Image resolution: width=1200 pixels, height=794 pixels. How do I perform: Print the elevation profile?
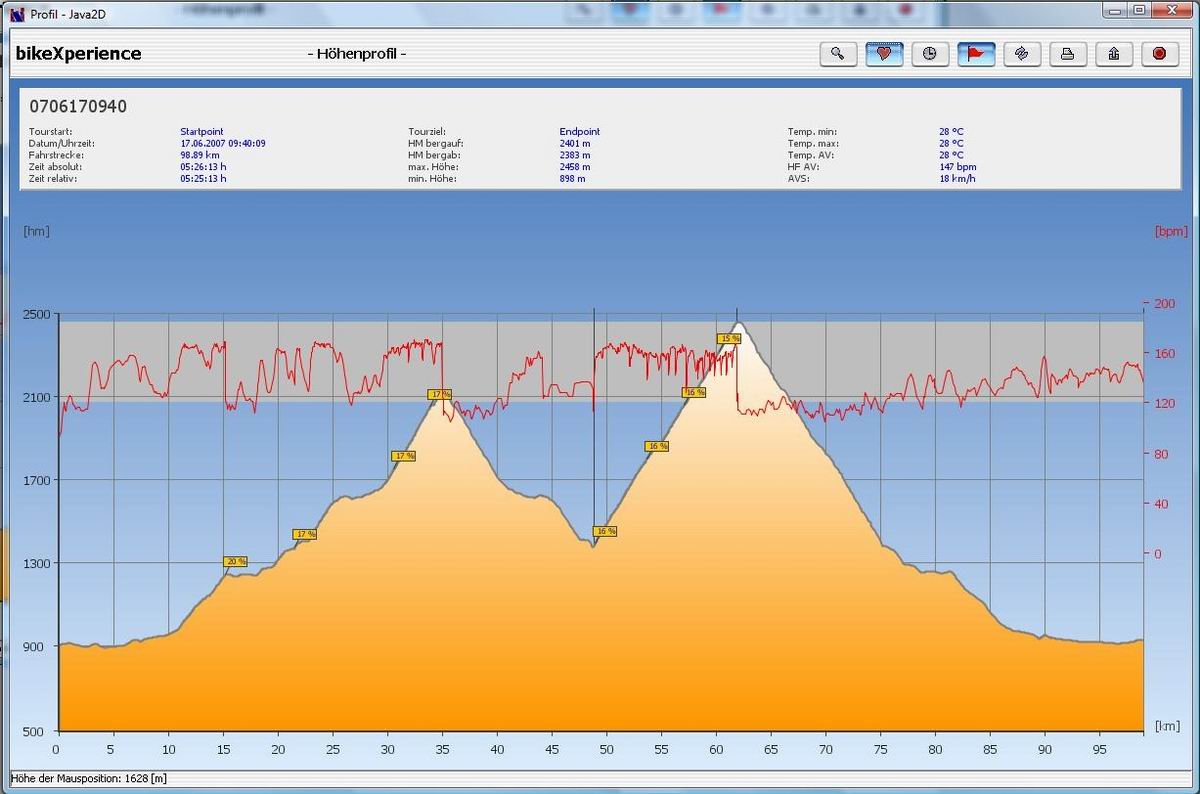[x=1068, y=54]
